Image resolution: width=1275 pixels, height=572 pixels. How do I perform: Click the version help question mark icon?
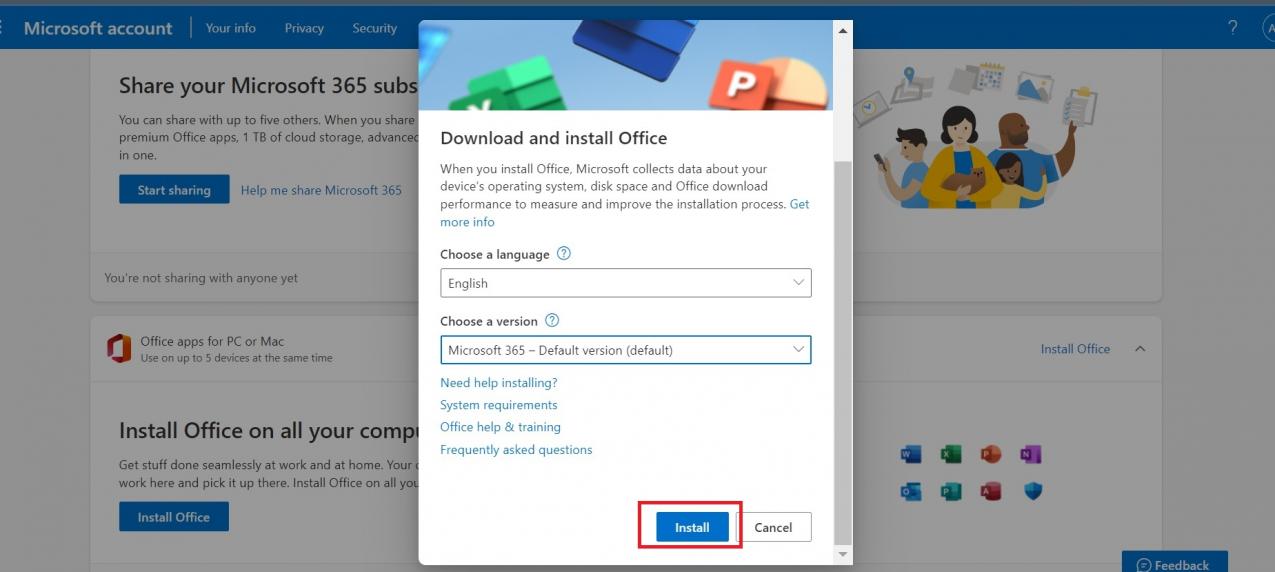point(552,321)
